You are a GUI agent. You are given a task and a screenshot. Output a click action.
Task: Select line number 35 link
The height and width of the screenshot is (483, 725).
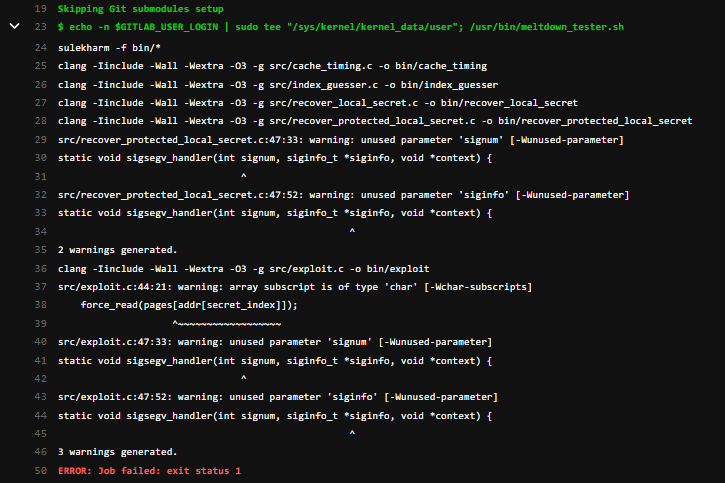pos(41,250)
